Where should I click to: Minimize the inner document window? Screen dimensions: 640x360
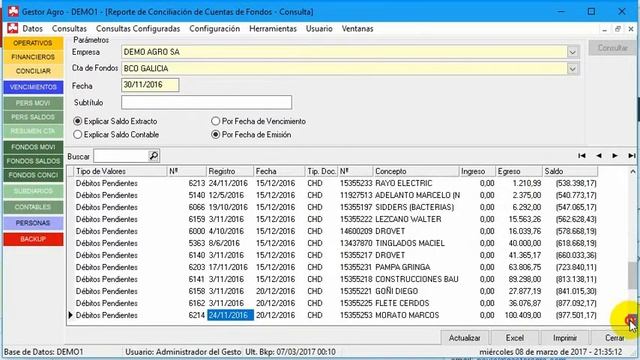pyautogui.click(x=604, y=29)
